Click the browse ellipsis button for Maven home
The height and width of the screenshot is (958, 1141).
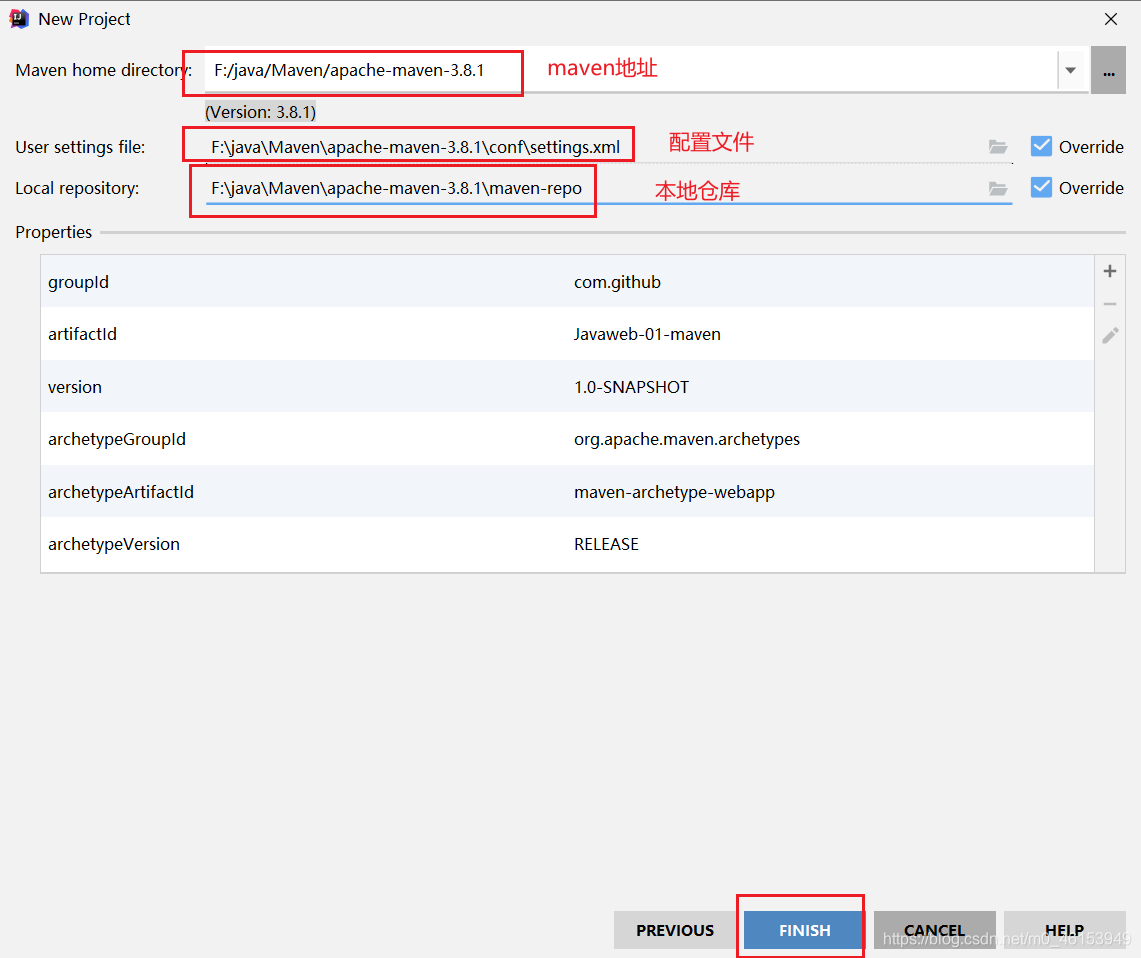click(1108, 71)
